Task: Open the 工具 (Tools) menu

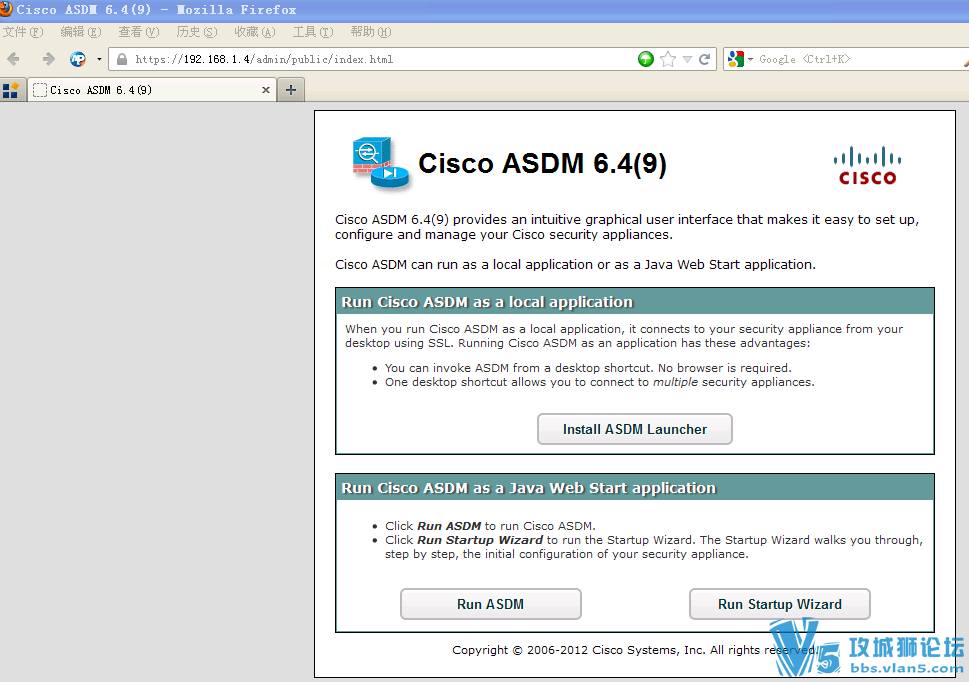Action: click(x=313, y=32)
